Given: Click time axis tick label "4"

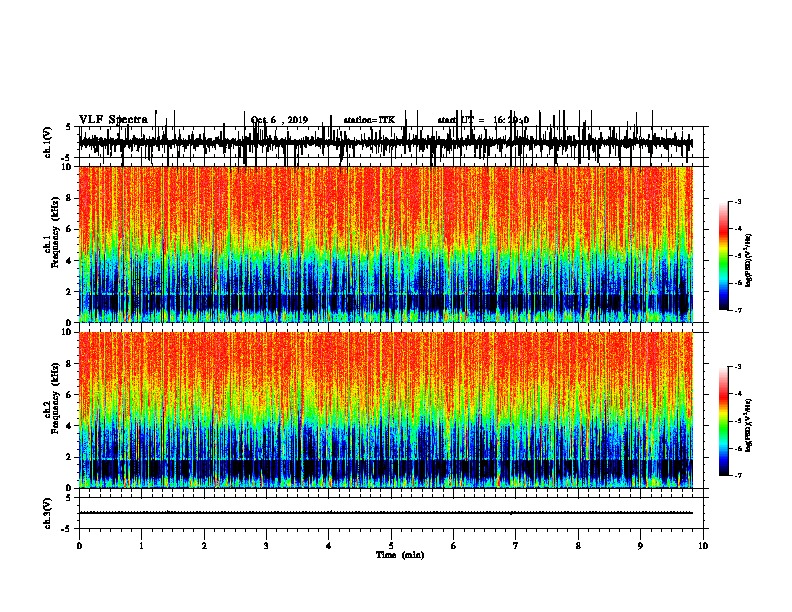Looking at the screenshot, I should coord(329,546).
